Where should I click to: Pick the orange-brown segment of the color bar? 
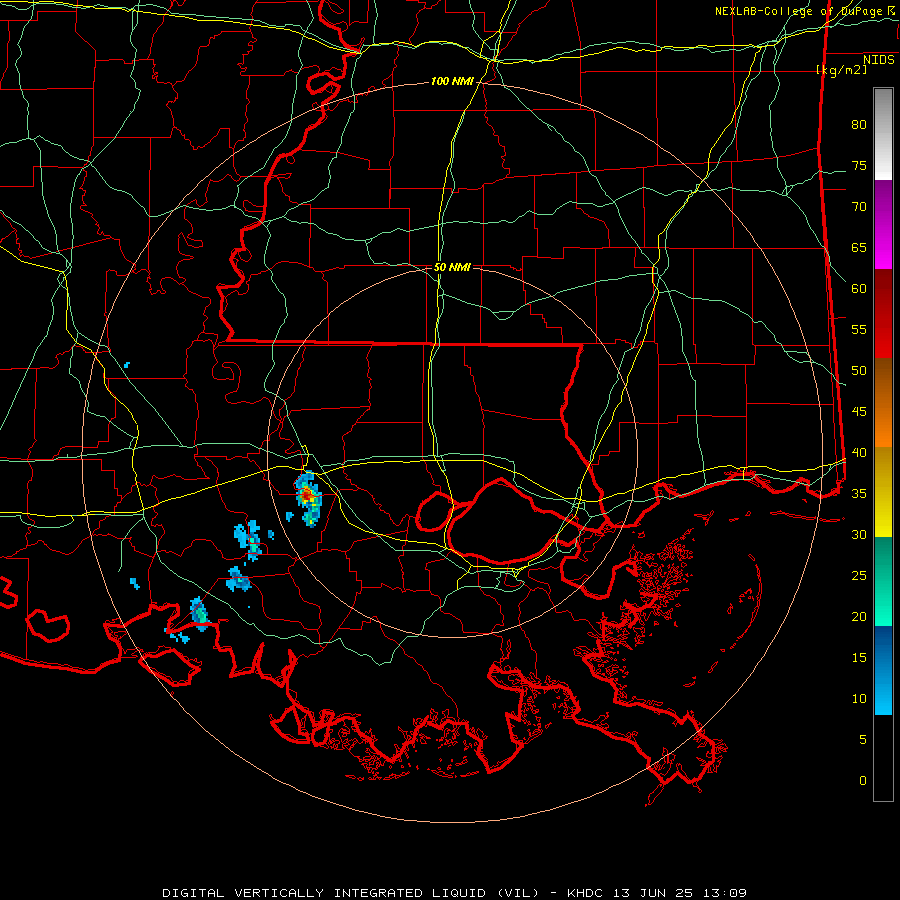(x=883, y=403)
